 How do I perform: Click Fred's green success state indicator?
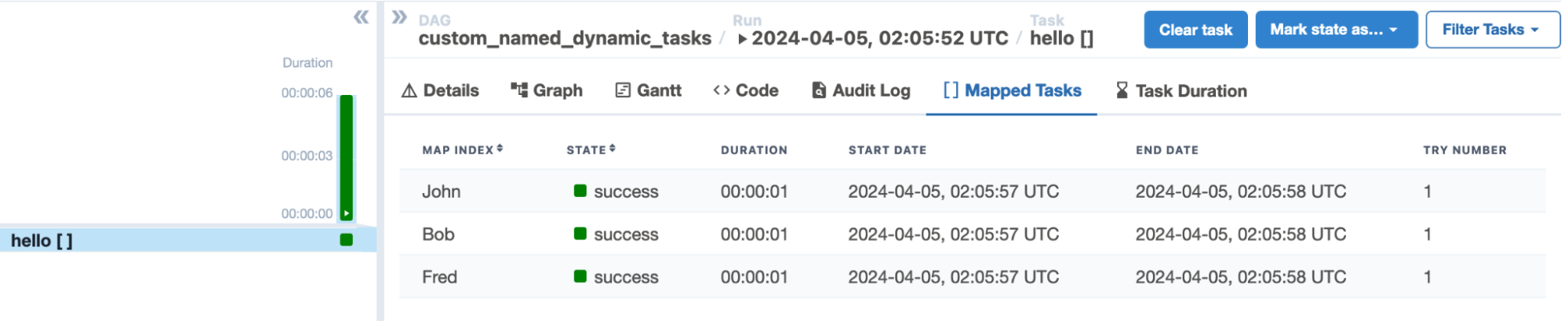click(580, 276)
